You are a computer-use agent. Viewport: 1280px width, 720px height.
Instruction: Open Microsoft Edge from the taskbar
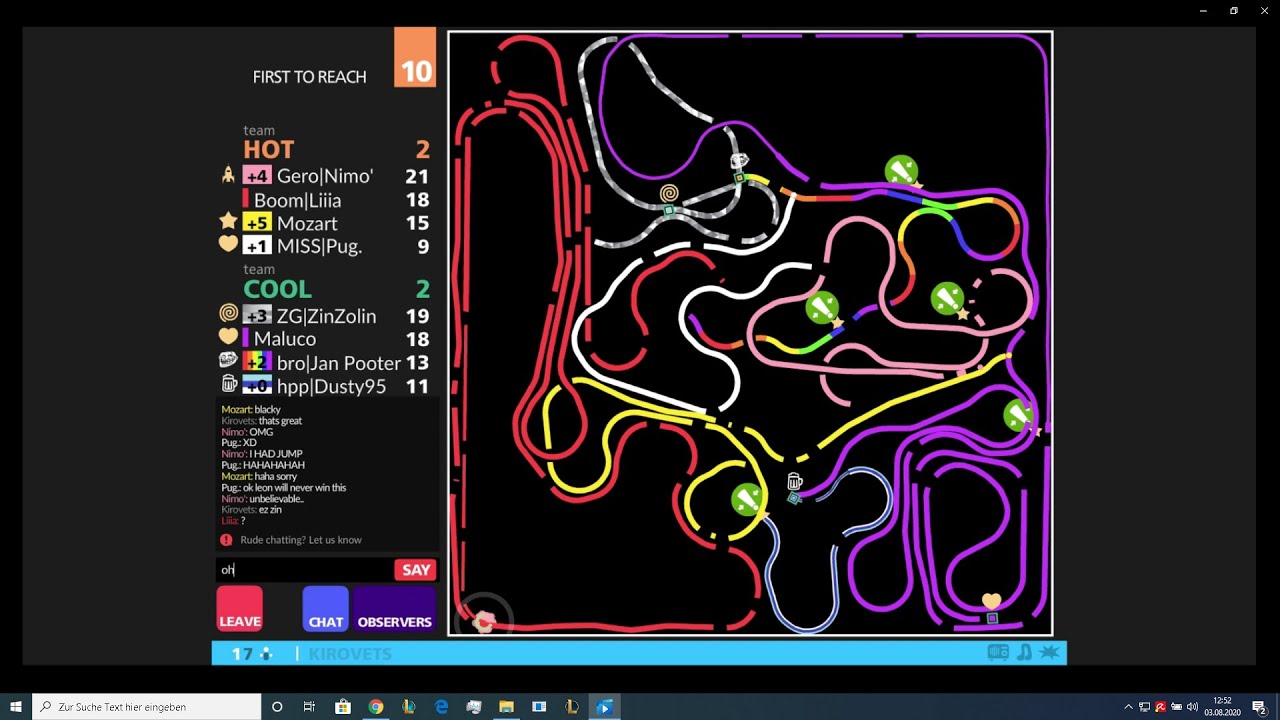click(x=441, y=707)
